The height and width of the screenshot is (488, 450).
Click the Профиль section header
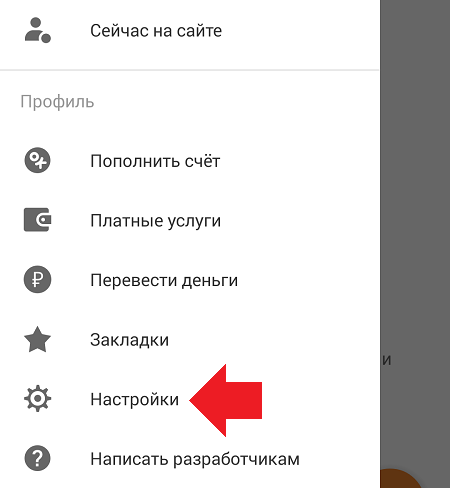point(57,102)
